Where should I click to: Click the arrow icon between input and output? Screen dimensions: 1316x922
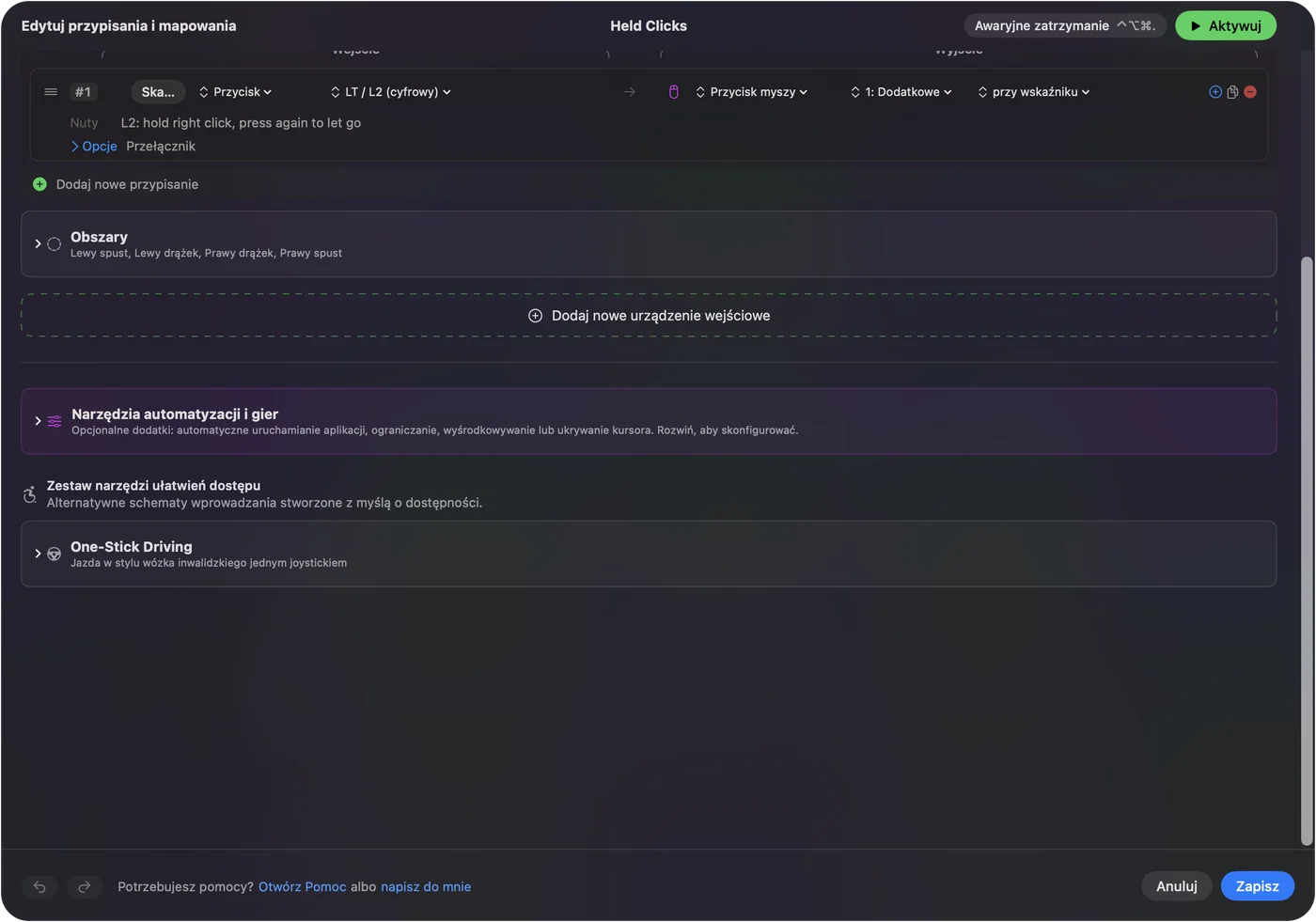click(x=629, y=92)
